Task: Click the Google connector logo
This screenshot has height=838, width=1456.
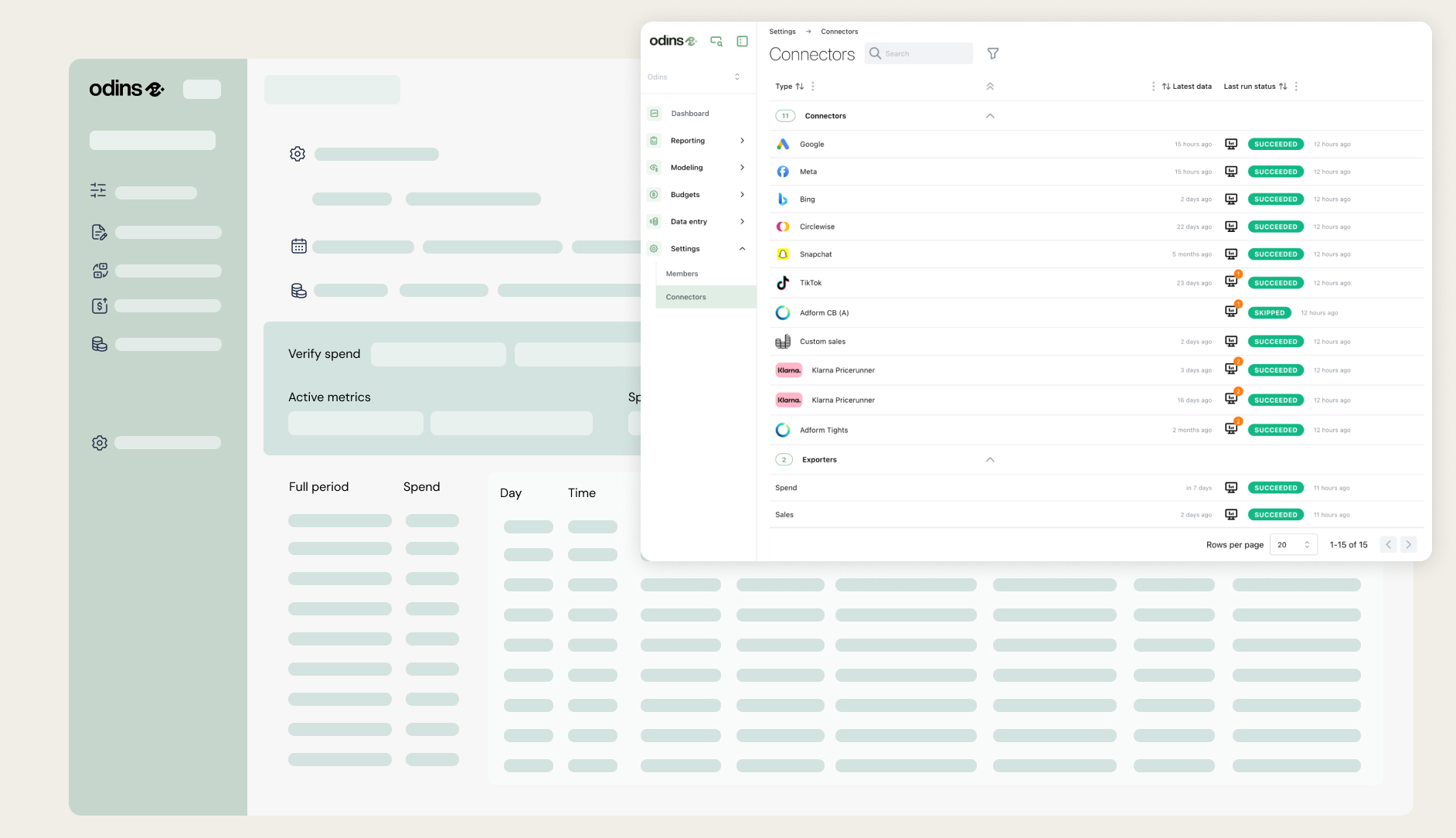Action: click(x=783, y=144)
